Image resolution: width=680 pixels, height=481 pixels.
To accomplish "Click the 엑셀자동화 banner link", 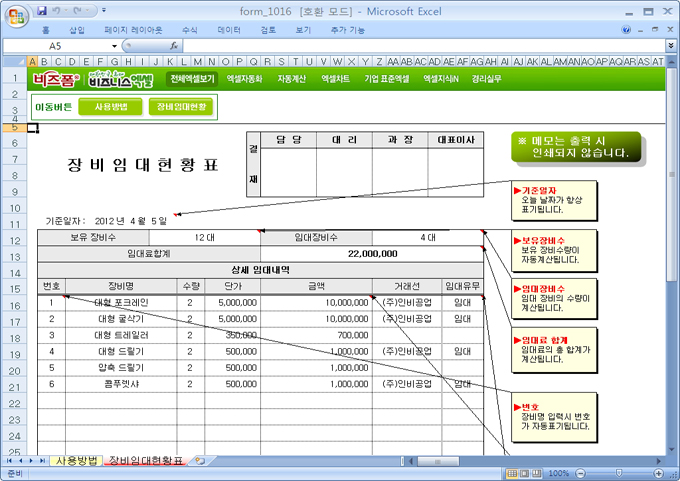I will pyautogui.click(x=245, y=79).
